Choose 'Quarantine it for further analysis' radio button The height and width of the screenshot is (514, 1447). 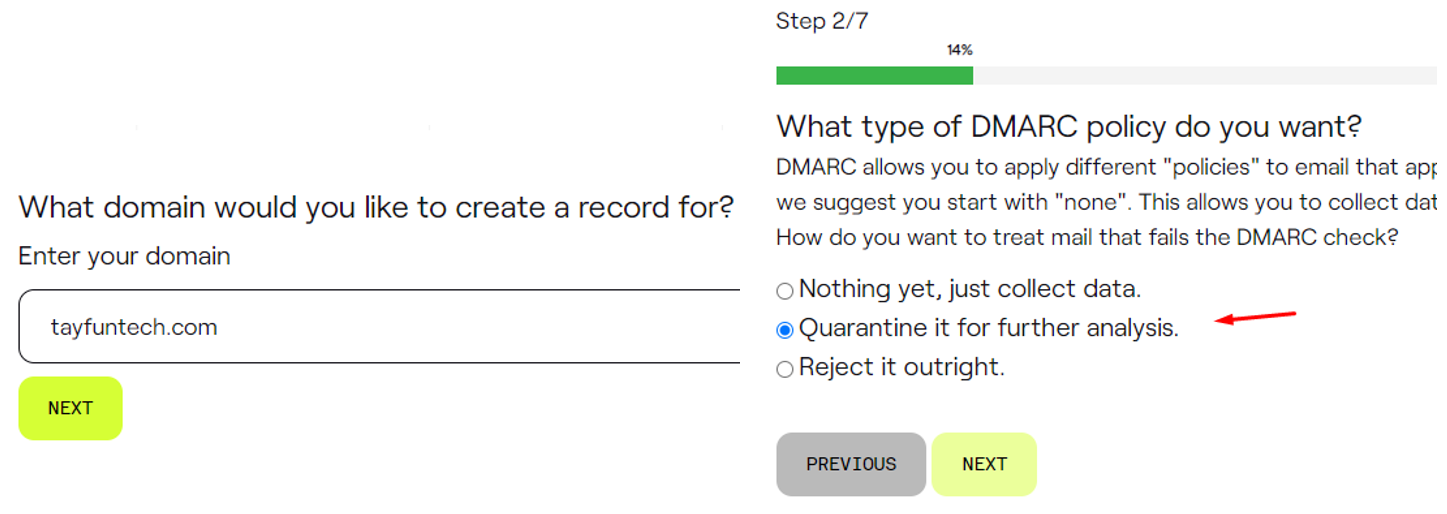coord(785,330)
